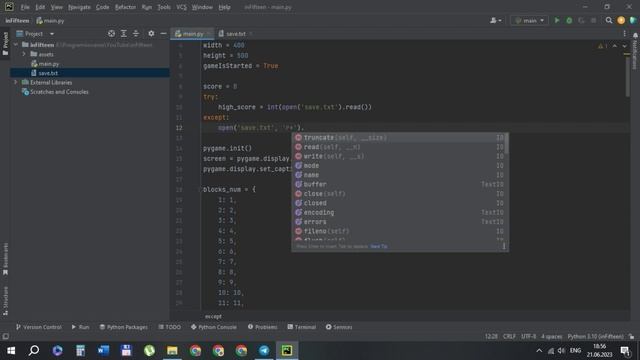Click Expand All icon in Project panel

[124, 33]
